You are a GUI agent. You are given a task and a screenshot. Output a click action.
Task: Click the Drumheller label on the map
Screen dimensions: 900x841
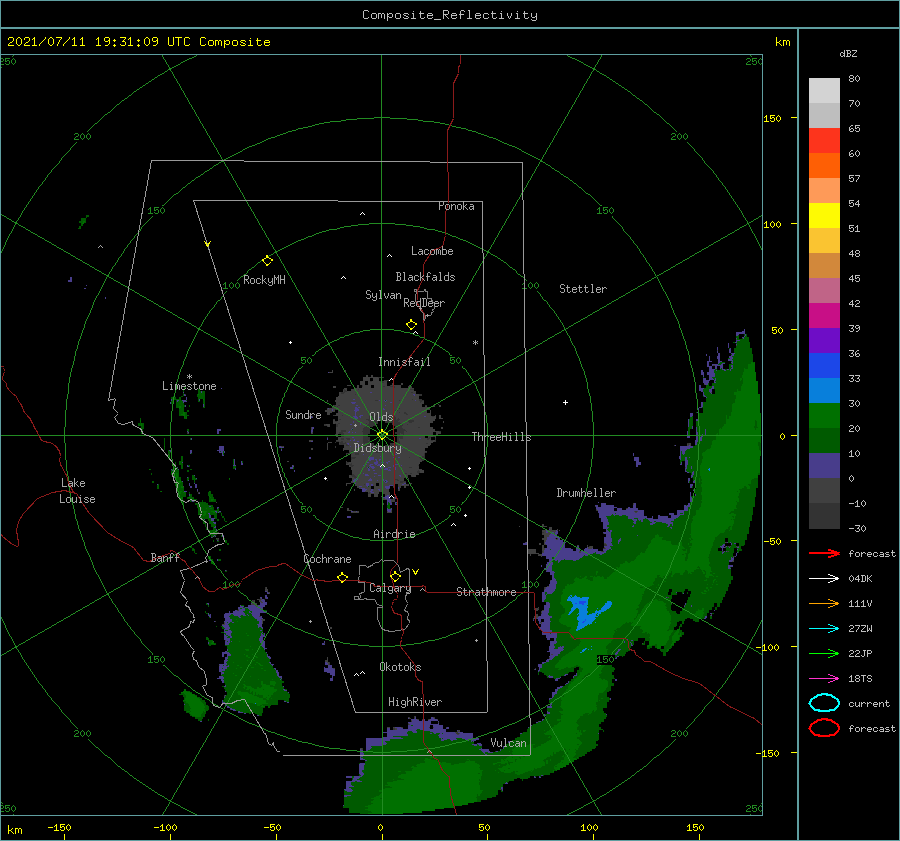click(x=586, y=493)
